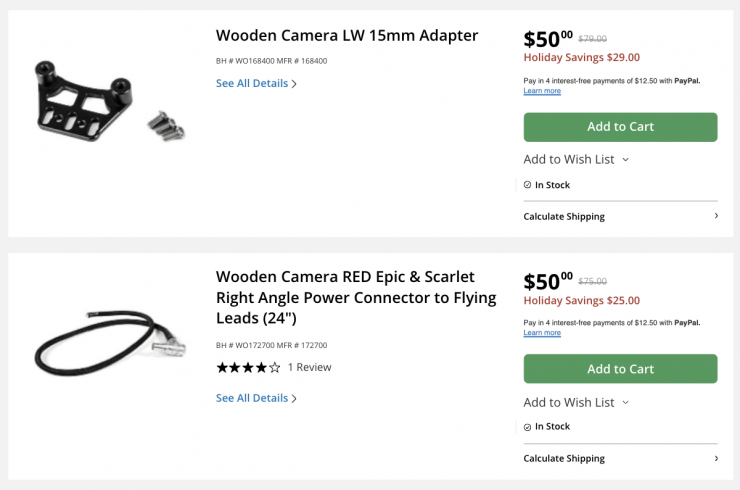Viewport: 740px width, 490px height.
Task: Expand Calculate Shipping for the Adapter
Action: [x=564, y=216]
